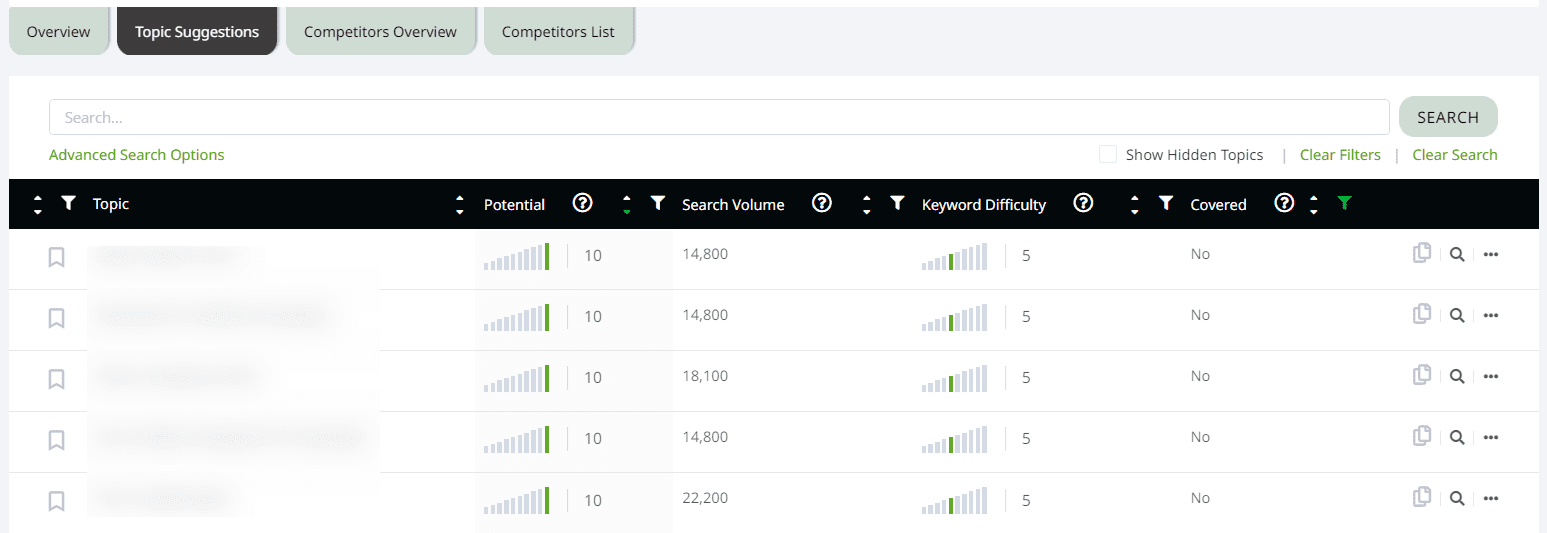Click the Potential bar in the 22,200 row

tap(517, 501)
